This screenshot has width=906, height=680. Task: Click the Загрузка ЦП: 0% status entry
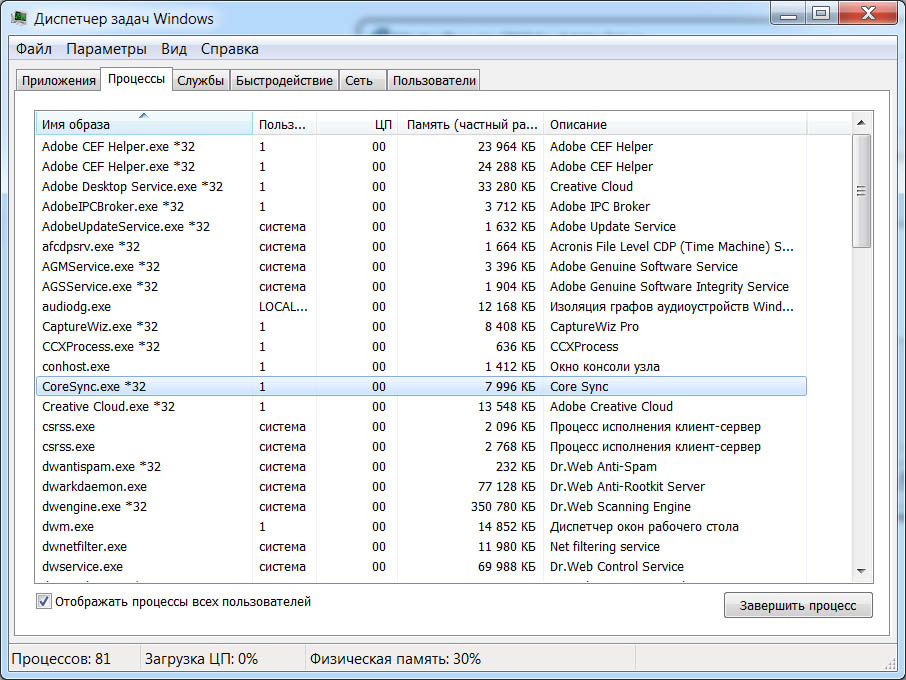point(201,659)
